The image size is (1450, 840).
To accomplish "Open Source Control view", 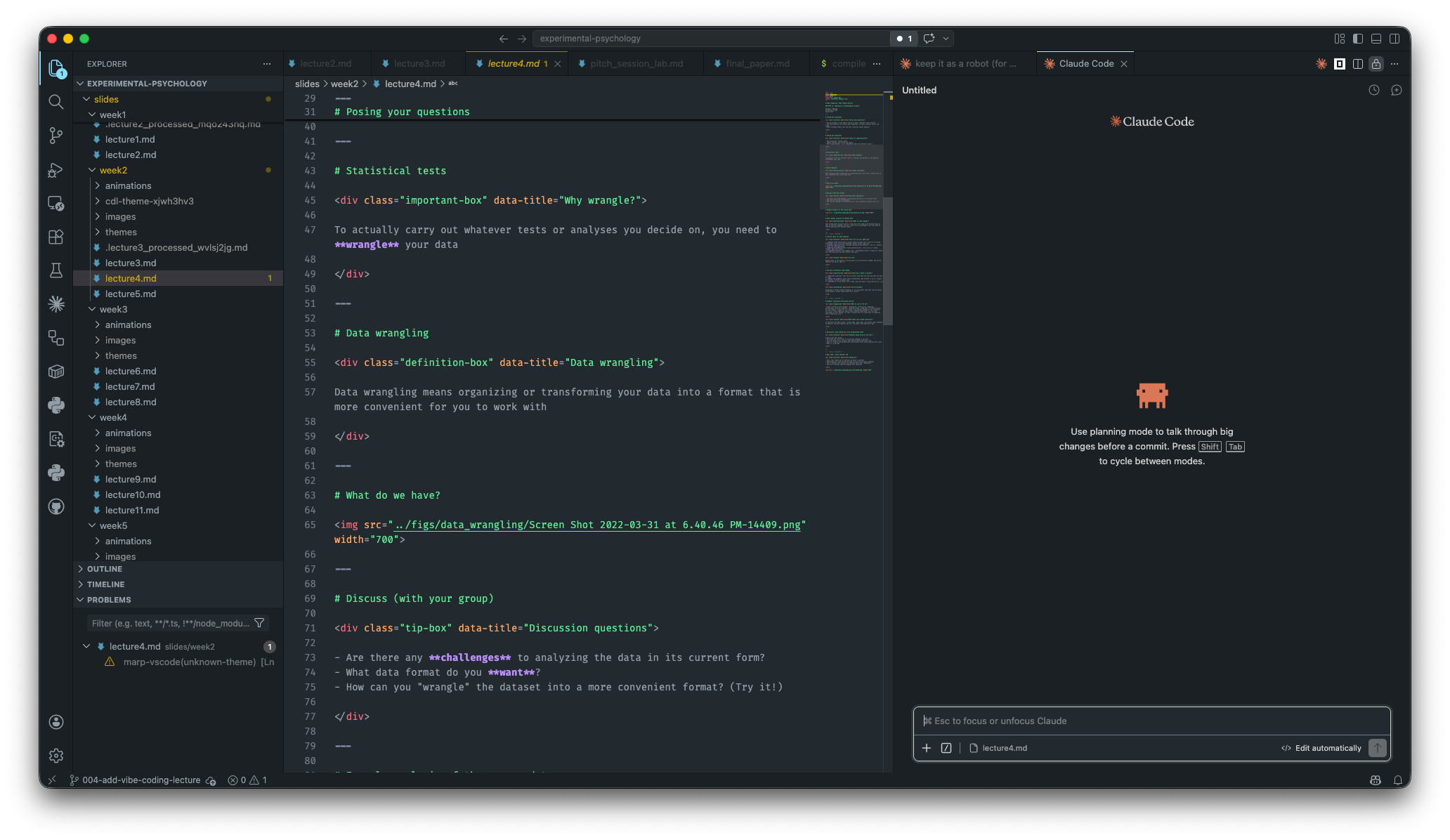I will 56,136.
